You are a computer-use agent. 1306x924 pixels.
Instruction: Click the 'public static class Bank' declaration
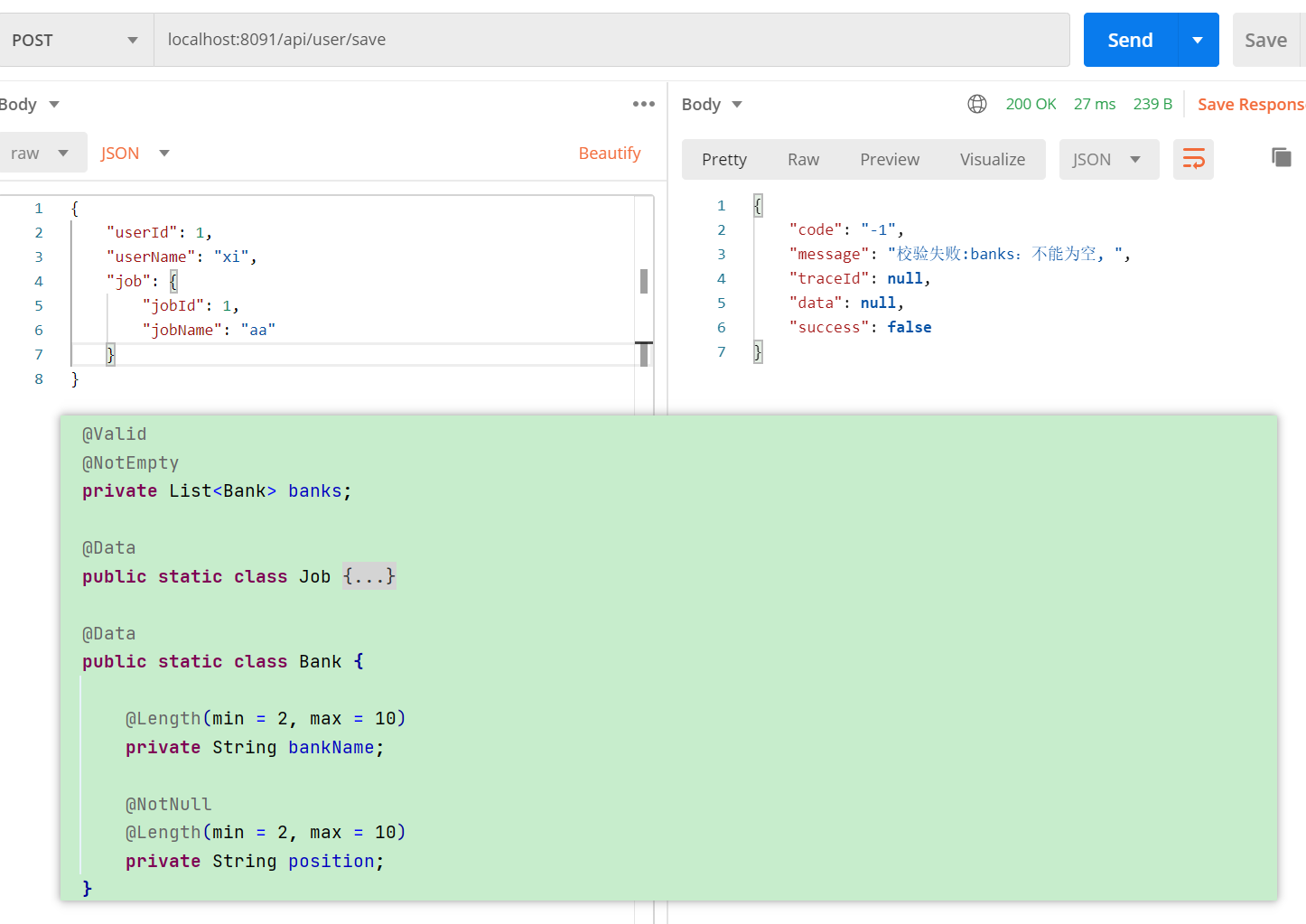tap(223, 662)
